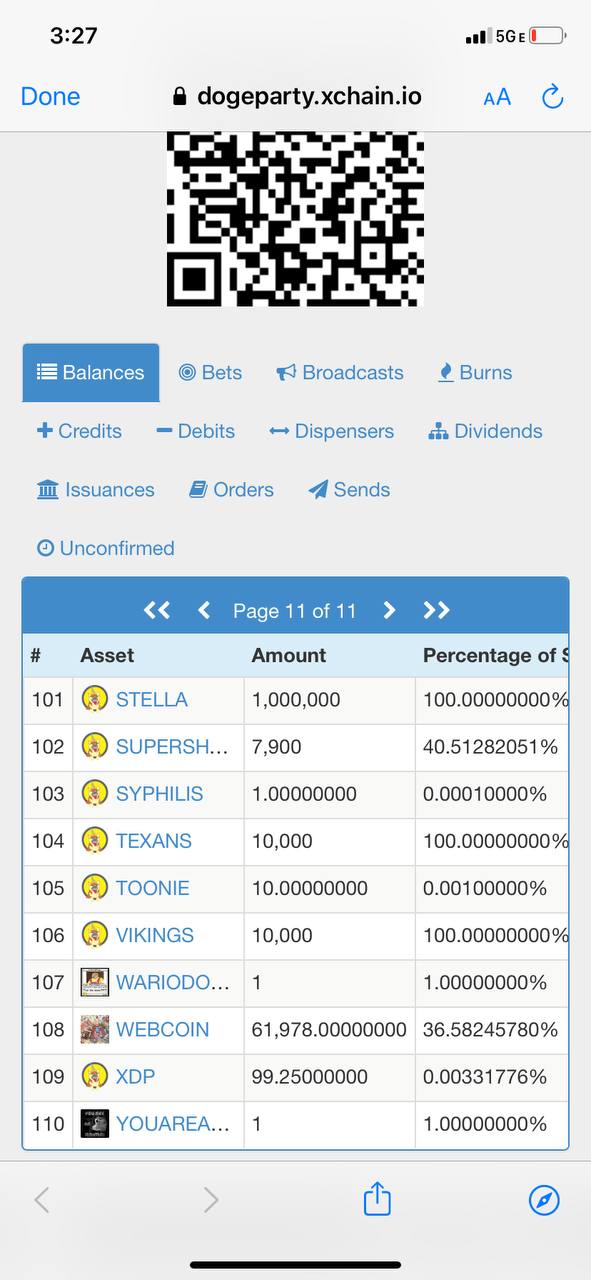Show the Debits tab

pyautogui.click(x=195, y=431)
